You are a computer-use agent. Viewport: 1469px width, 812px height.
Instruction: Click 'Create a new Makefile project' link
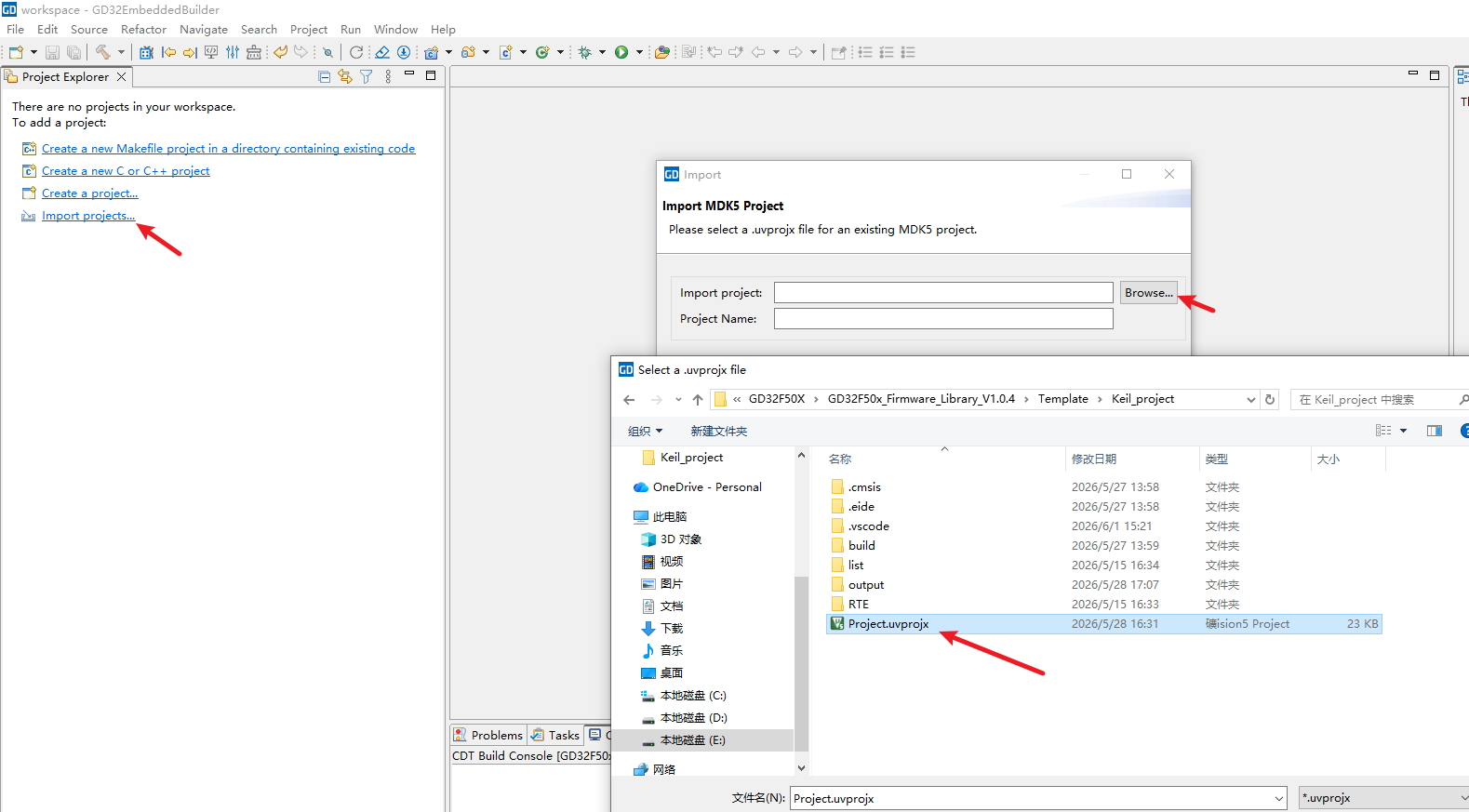(228, 149)
